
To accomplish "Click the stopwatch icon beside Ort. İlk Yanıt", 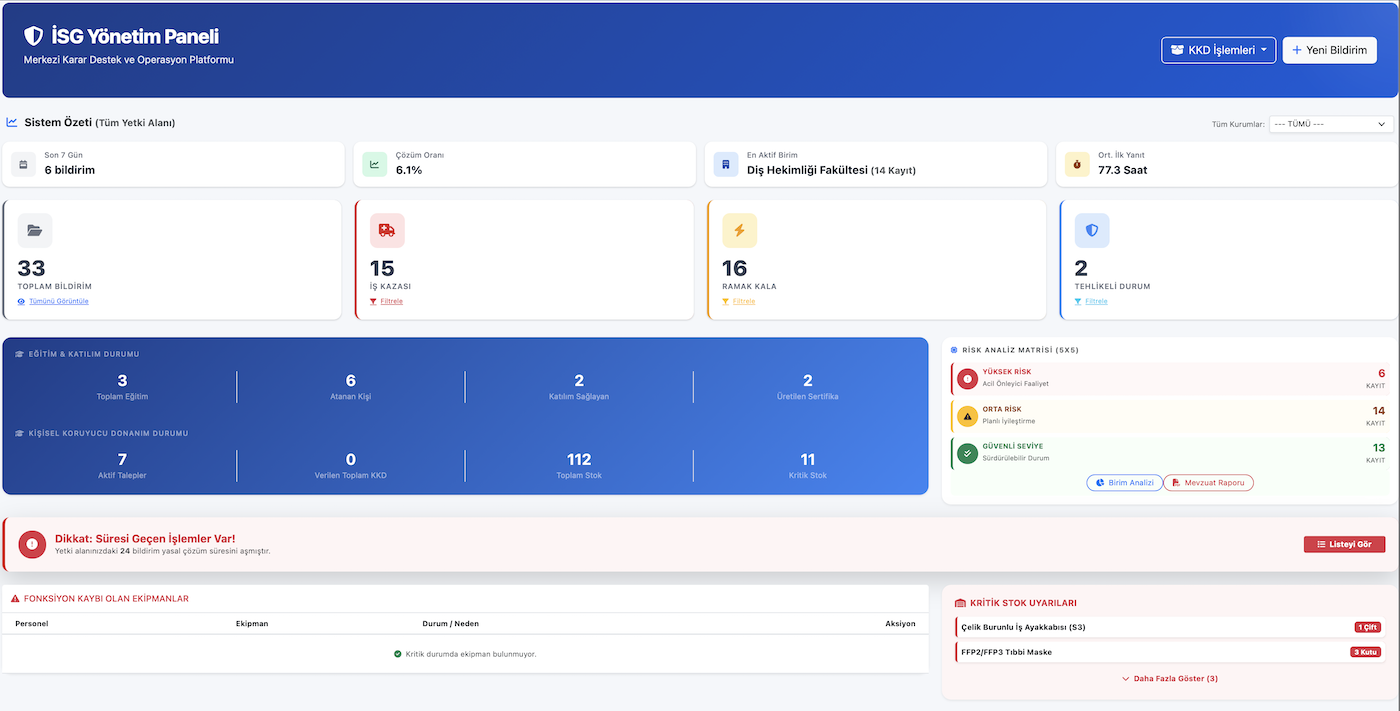I will pos(1077,164).
